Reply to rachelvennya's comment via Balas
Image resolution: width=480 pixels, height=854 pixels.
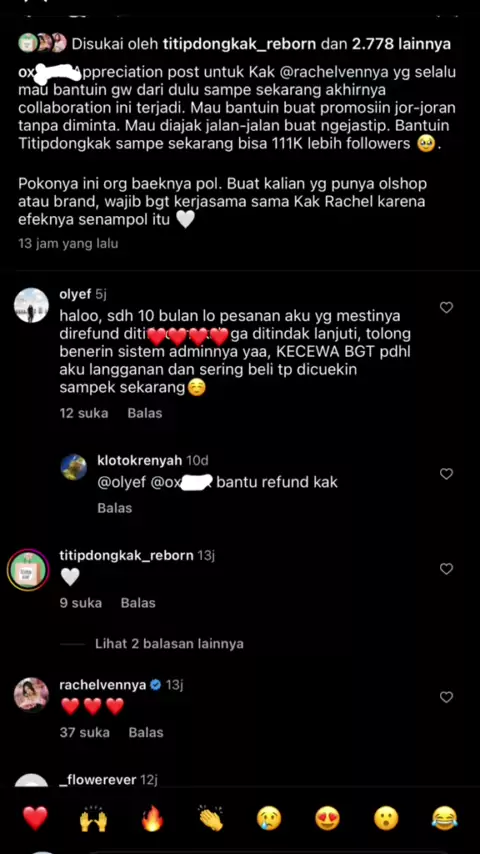(146, 733)
